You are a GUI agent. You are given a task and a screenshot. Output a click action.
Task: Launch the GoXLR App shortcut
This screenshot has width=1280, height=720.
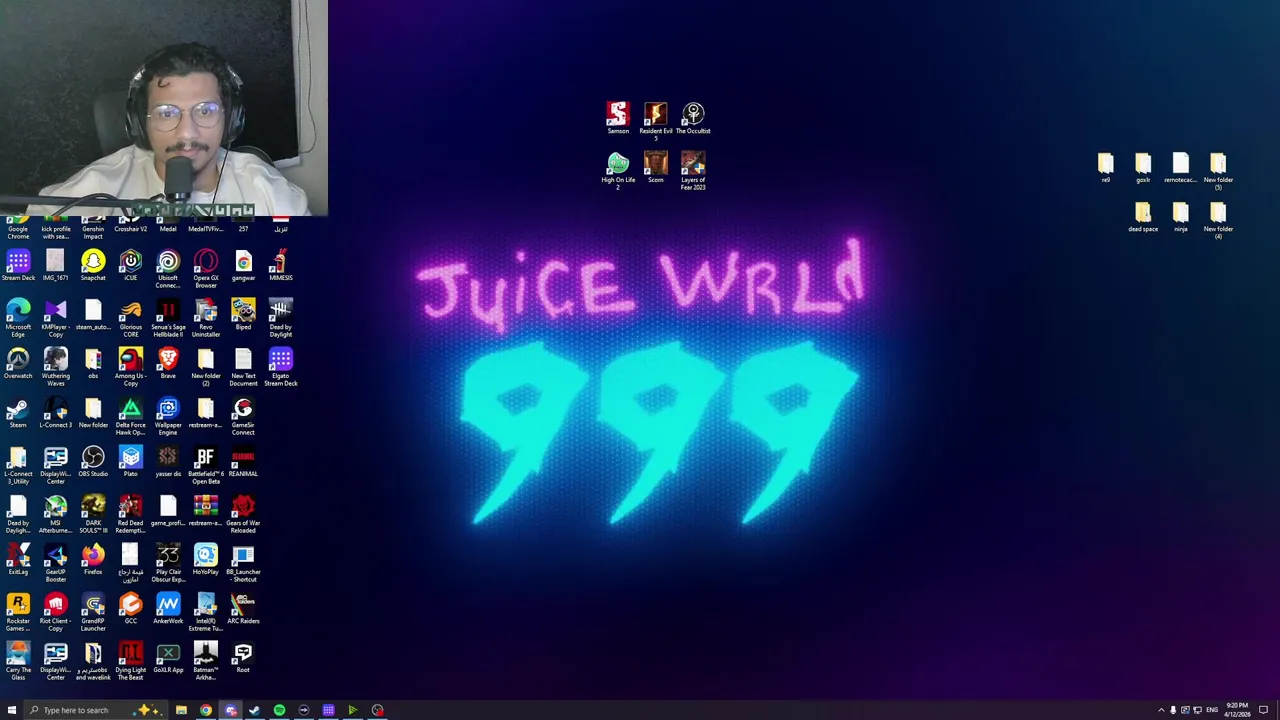pyautogui.click(x=168, y=658)
